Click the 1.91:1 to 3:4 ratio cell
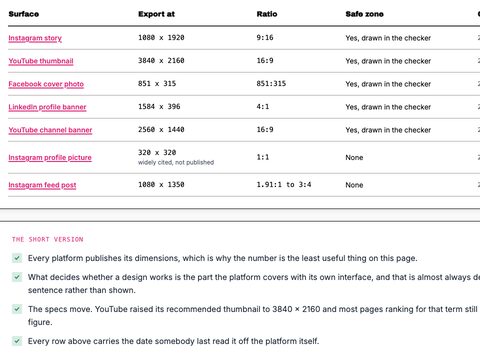This screenshot has width=480, height=360. (284, 185)
